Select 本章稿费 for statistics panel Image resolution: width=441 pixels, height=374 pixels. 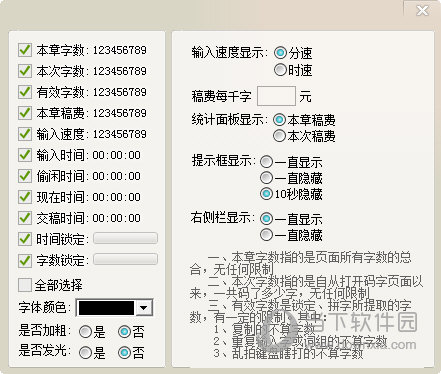coord(279,120)
